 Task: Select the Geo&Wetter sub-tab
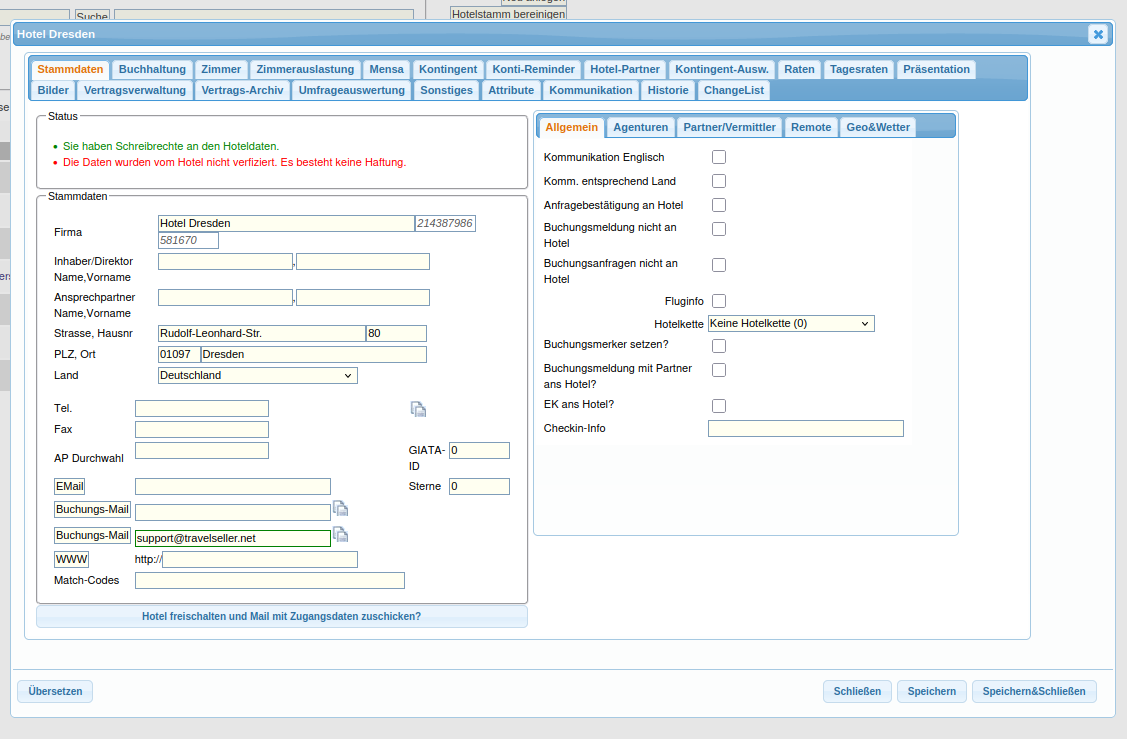pos(877,127)
